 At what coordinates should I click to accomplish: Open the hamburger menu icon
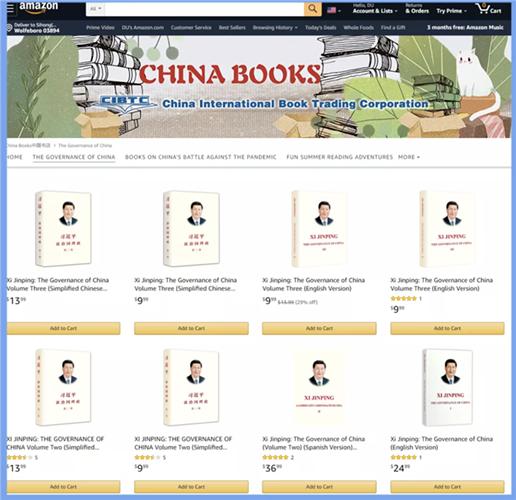pyautogui.click(x=10, y=8)
